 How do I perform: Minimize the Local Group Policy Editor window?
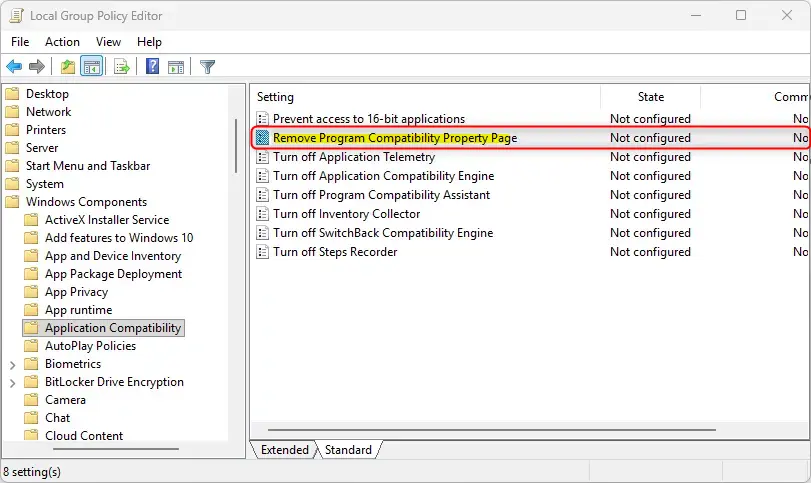[696, 15]
